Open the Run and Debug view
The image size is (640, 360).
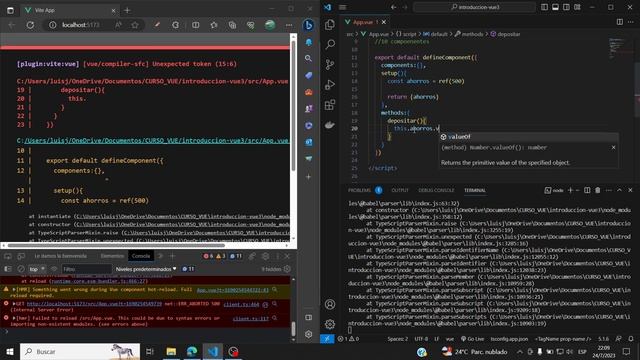coord(330,84)
